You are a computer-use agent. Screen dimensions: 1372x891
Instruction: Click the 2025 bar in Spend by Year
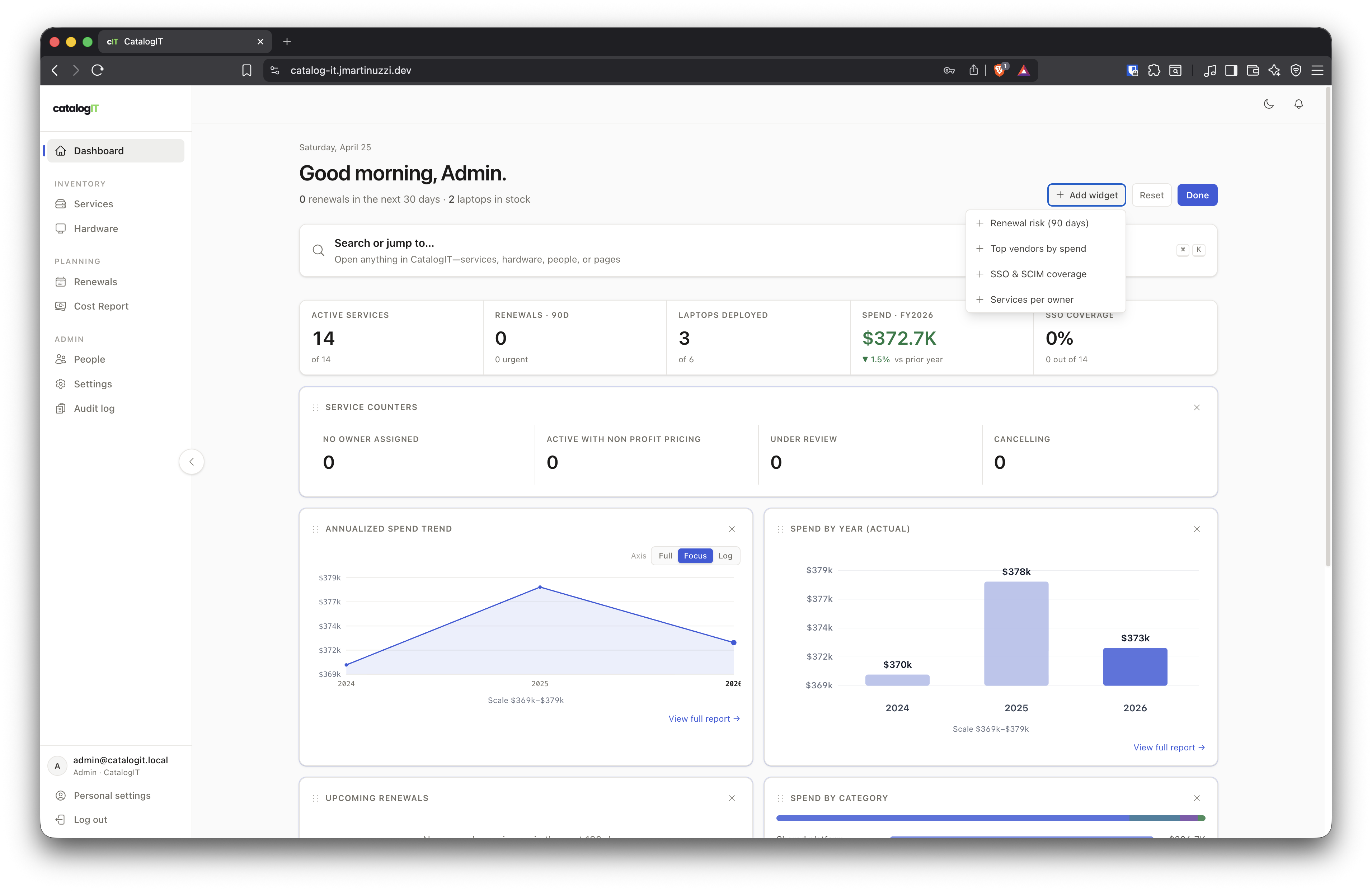click(1016, 633)
